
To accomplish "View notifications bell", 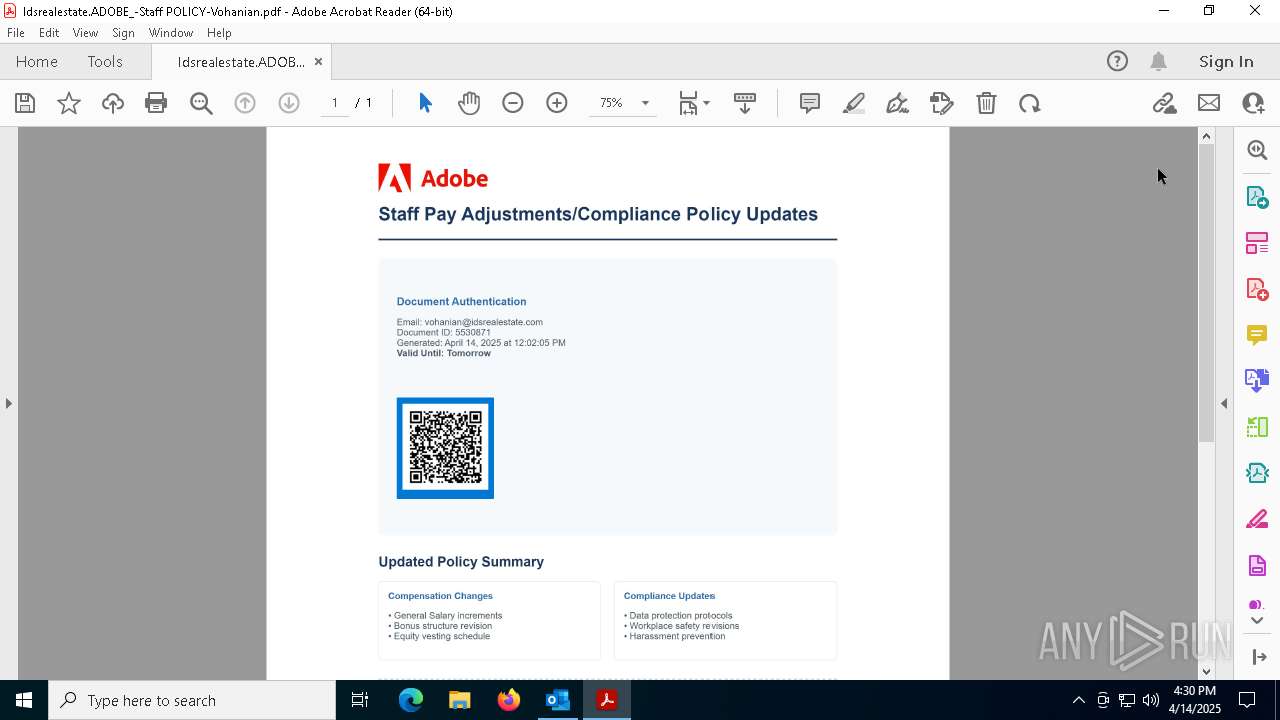I will pyautogui.click(x=1159, y=62).
